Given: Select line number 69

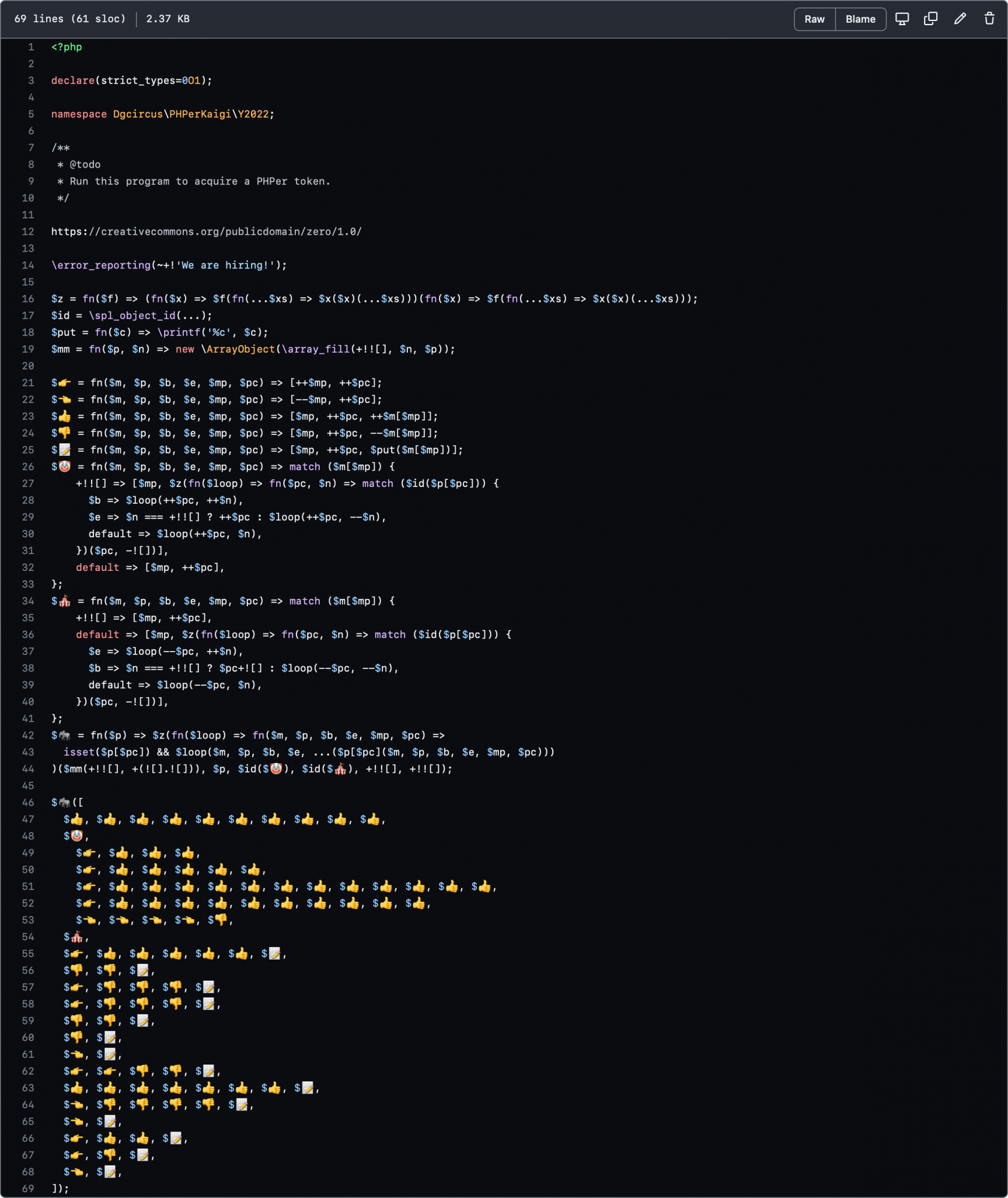Looking at the screenshot, I should coord(28,1188).
